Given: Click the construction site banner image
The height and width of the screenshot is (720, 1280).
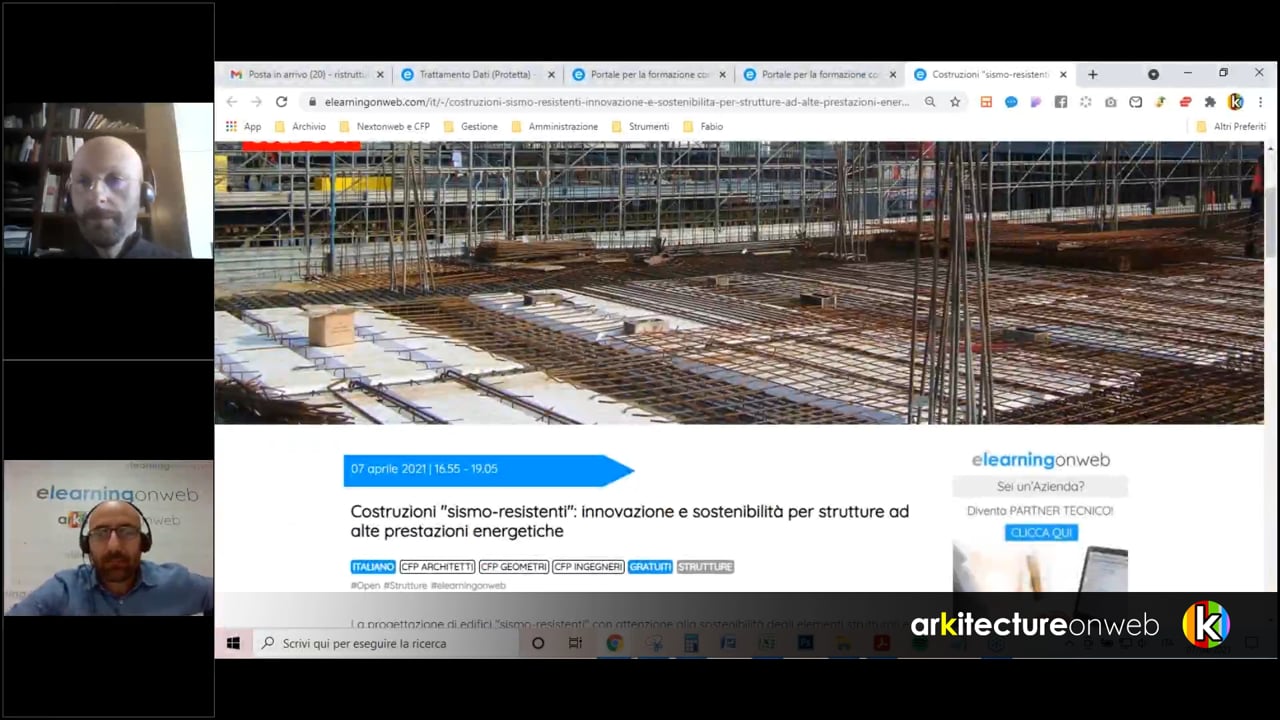Looking at the screenshot, I should point(739,283).
